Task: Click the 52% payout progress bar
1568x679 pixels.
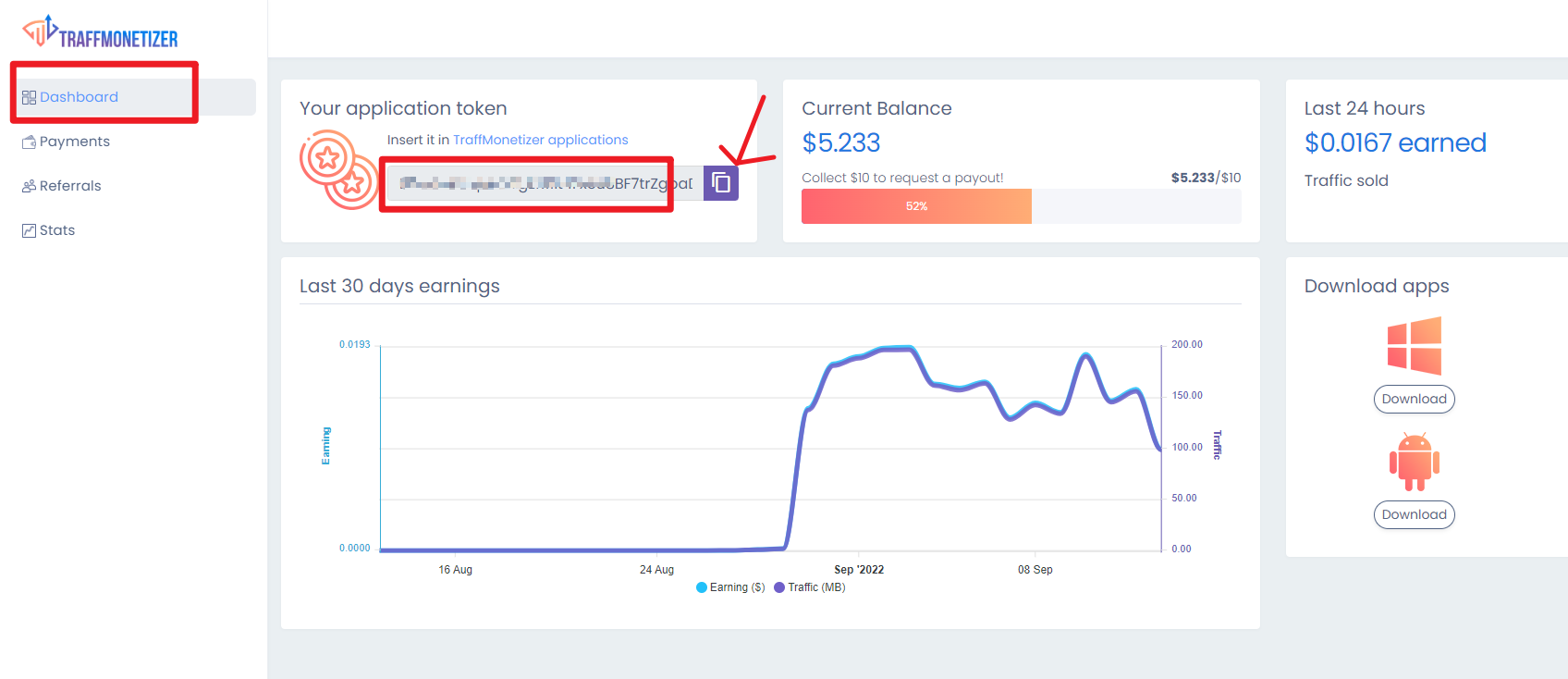Action: 915,206
